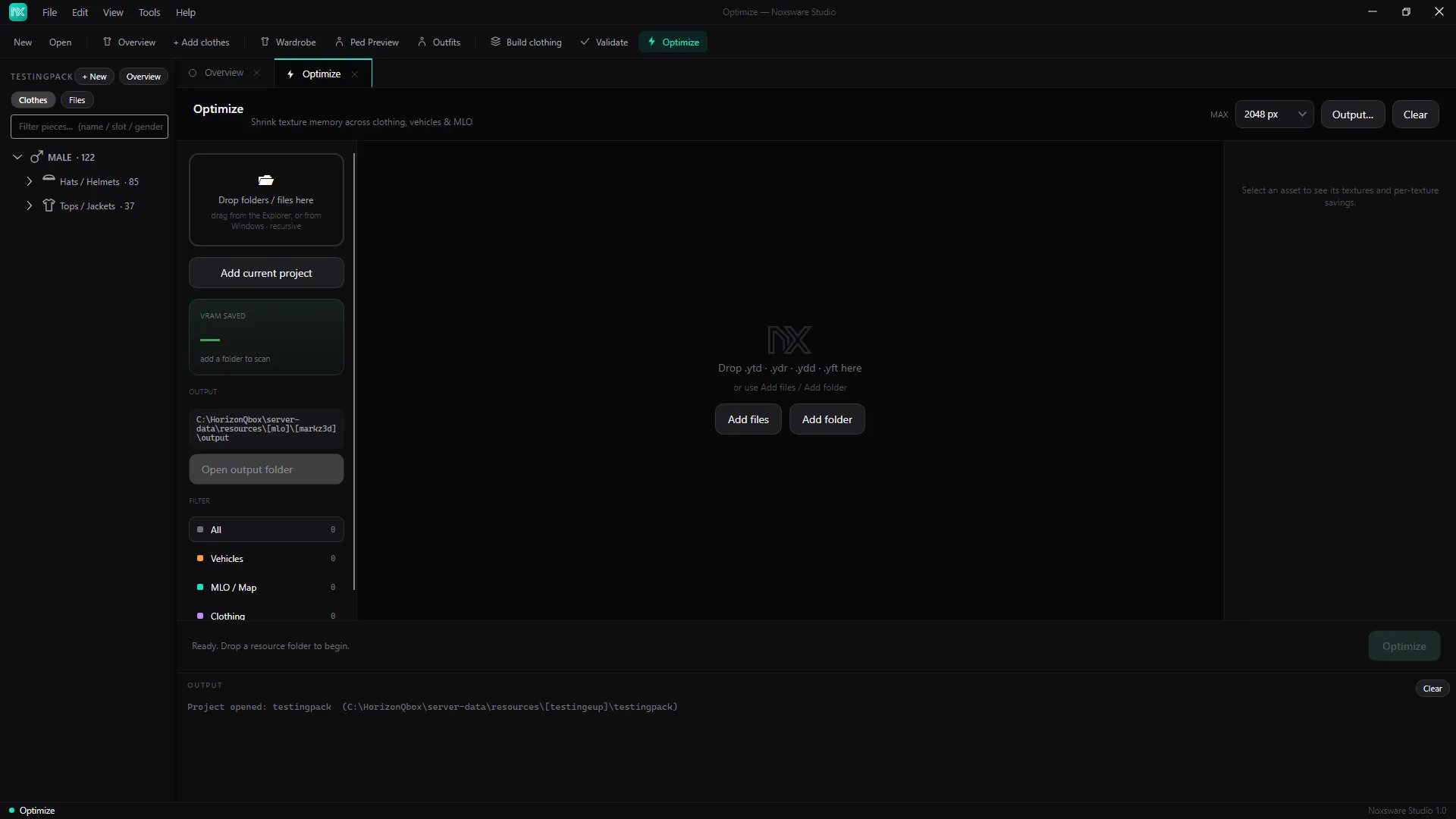
Task: Click the left panel vertical scrollbar
Action: pyautogui.click(x=354, y=372)
